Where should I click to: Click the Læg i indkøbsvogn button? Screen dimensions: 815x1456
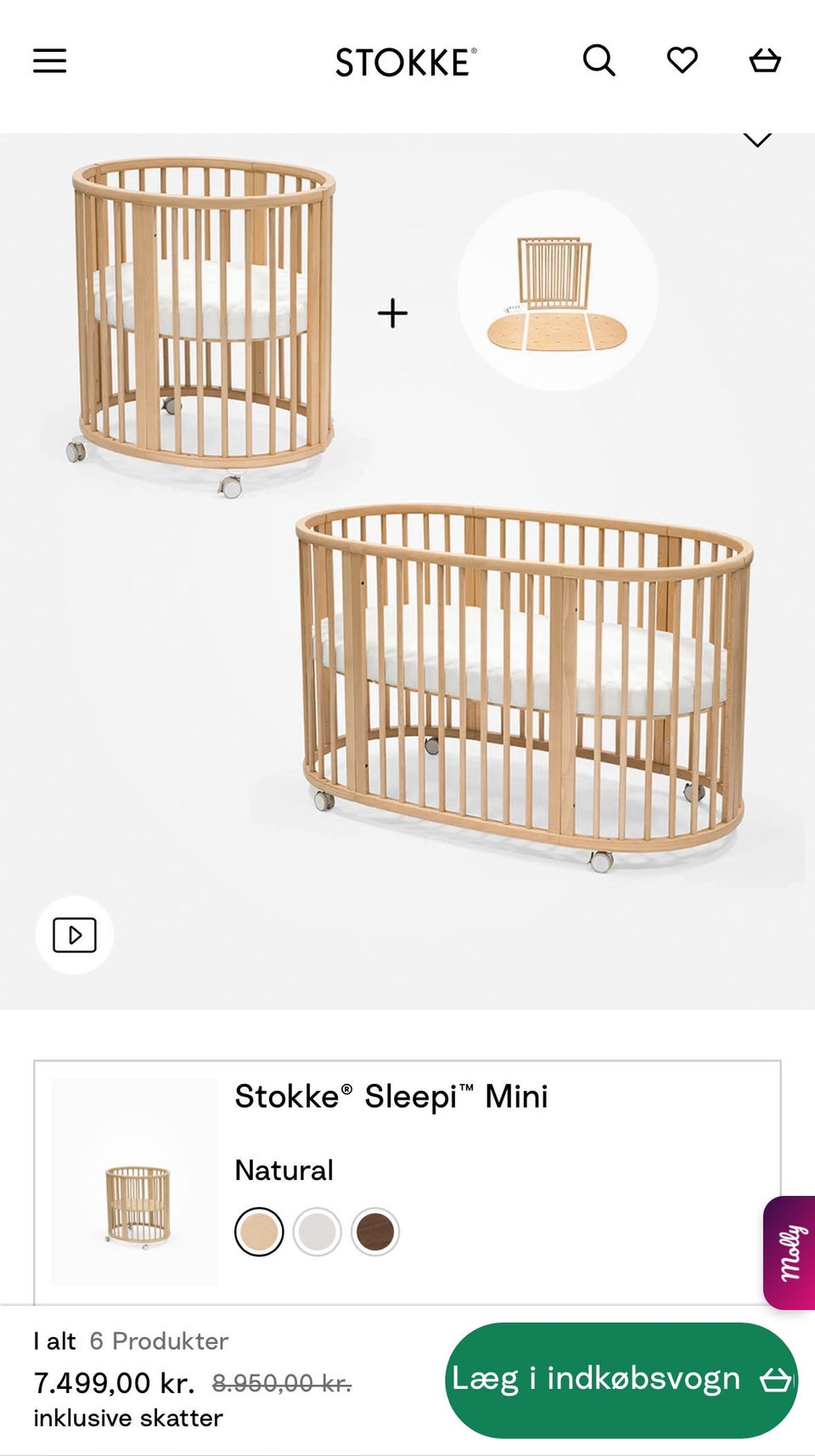pyautogui.click(x=621, y=1380)
